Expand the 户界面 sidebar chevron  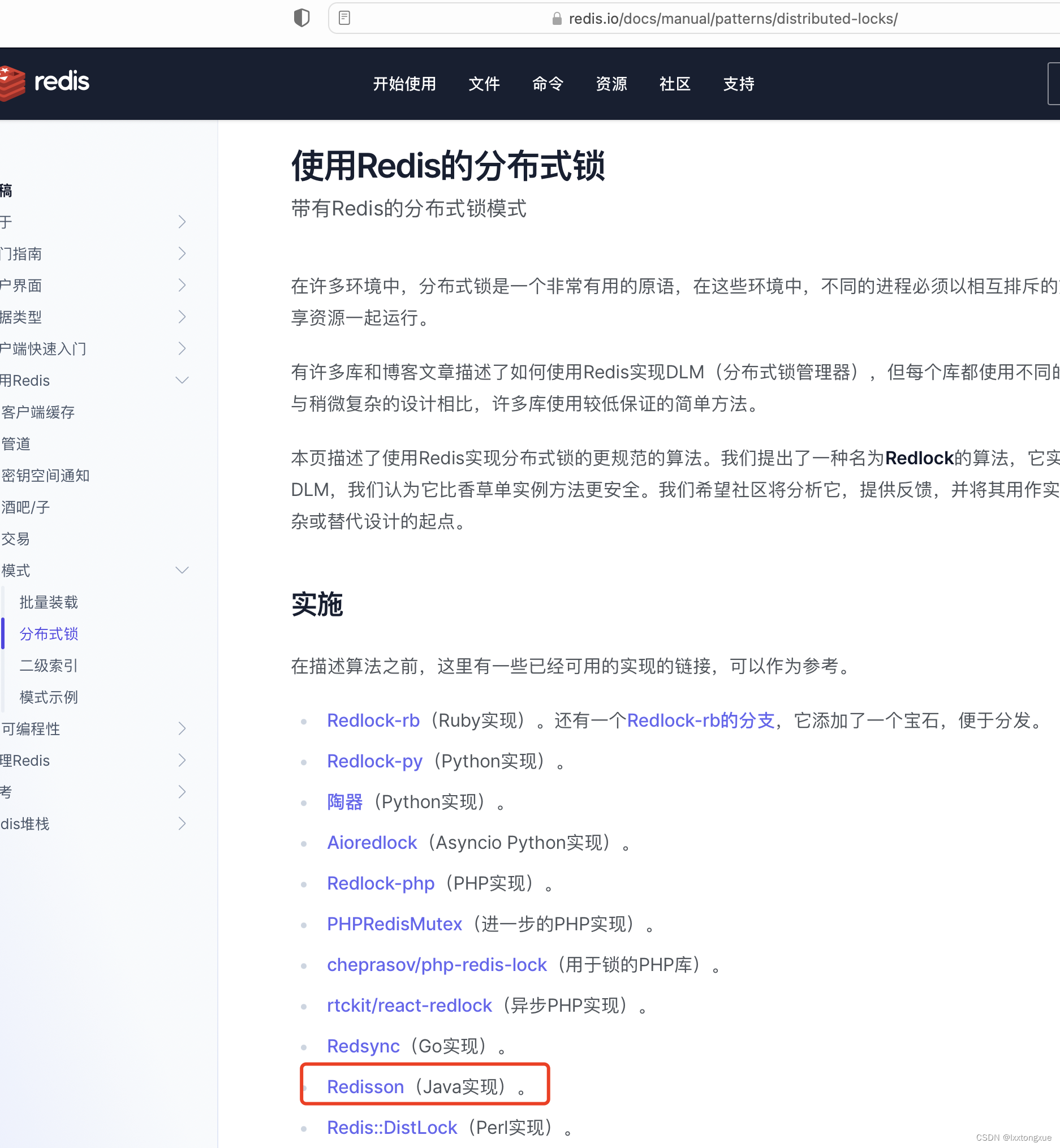(x=182, y=285)
